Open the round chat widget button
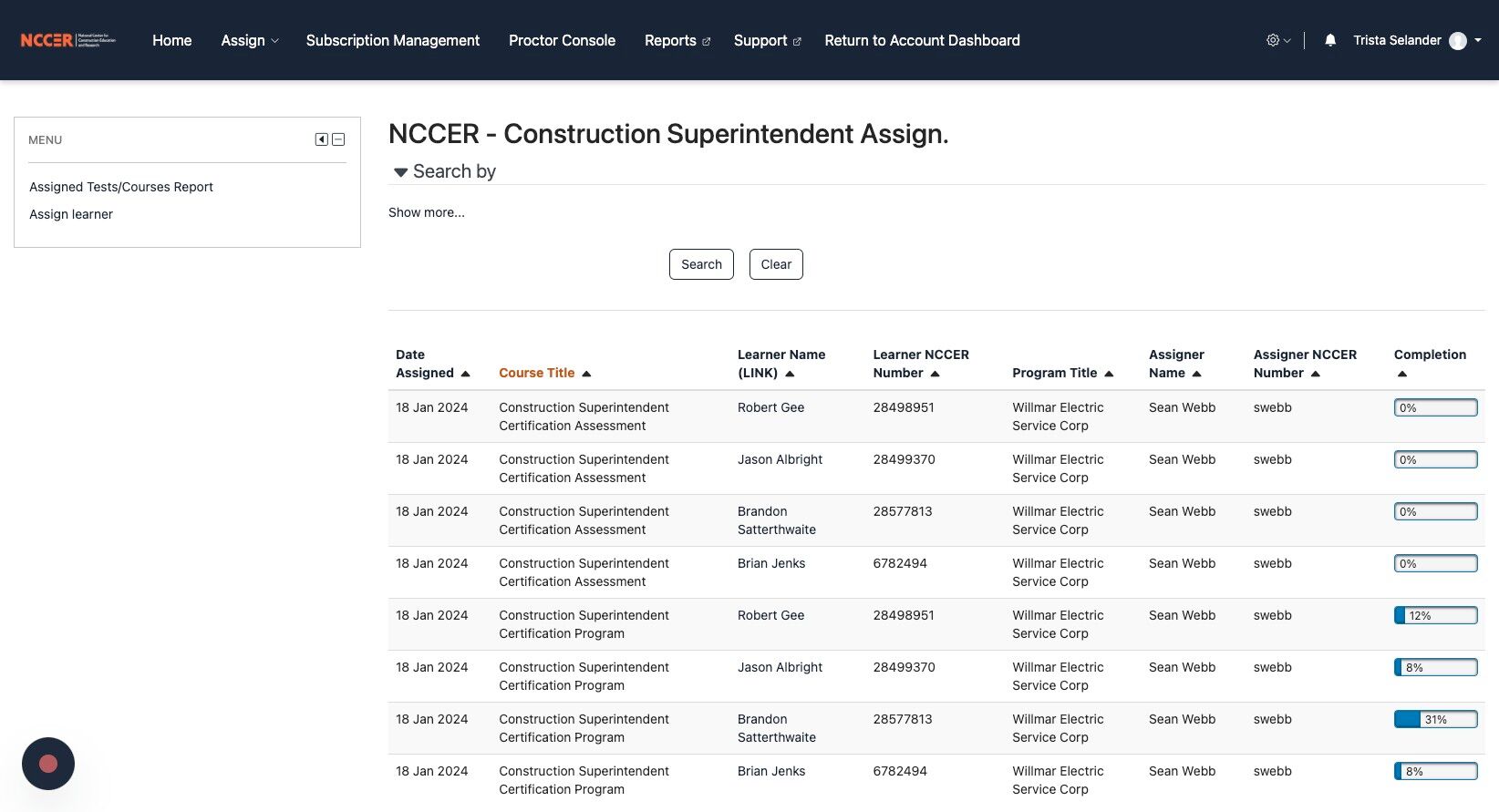The width and height of the screenshot is (1499, 812). point(48,764)
